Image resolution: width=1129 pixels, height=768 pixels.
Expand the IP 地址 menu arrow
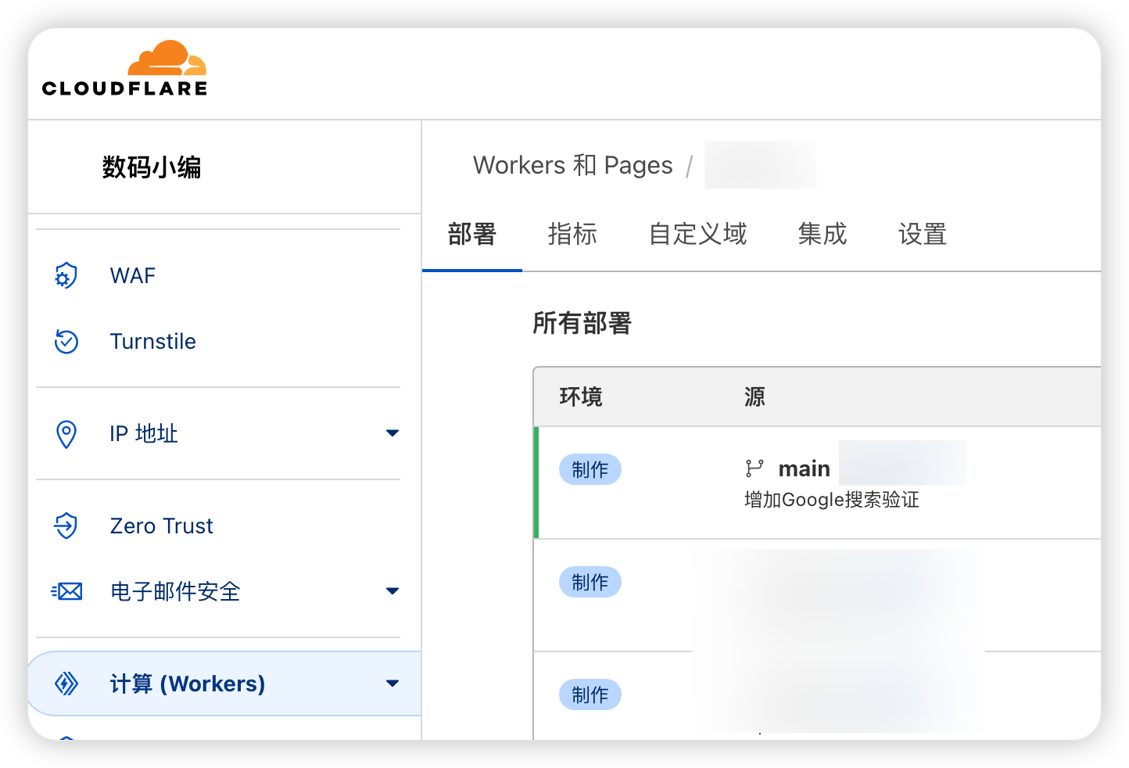(x=392, y=433)
